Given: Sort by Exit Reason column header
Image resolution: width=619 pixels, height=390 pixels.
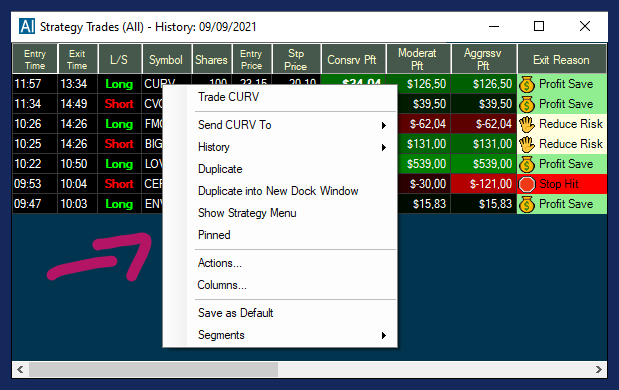Looking at the screenshot, I should click(x=562, y=59).
